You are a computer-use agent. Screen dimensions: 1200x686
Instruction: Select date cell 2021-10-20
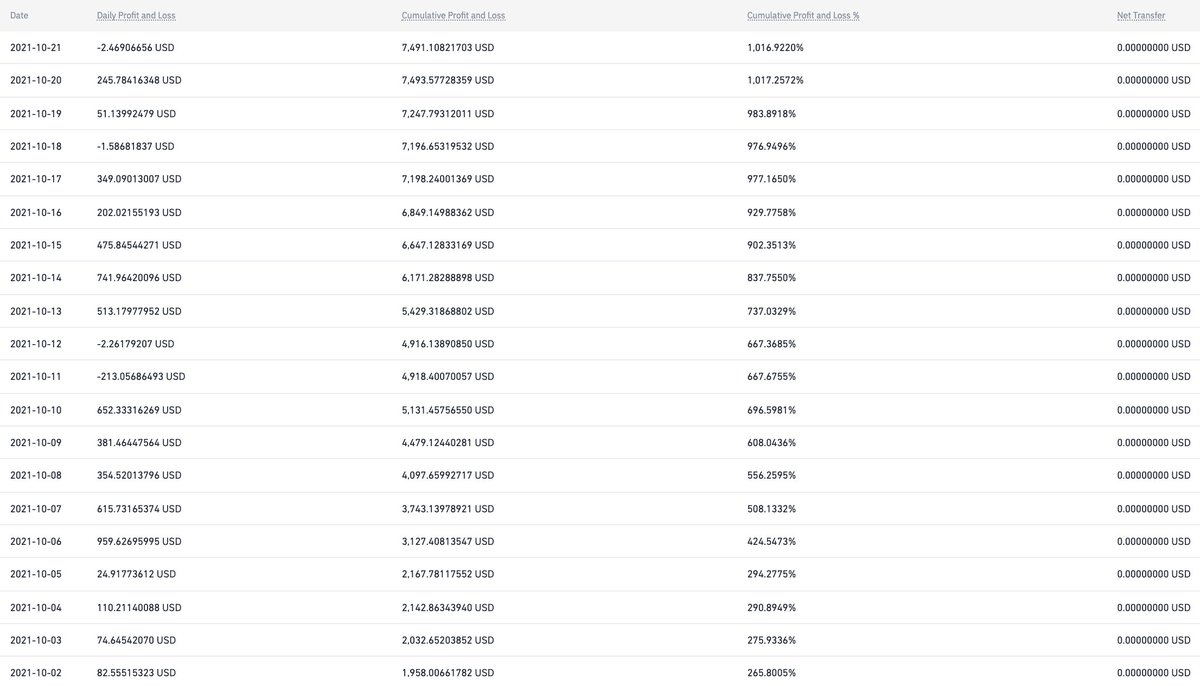coord(36,80)
